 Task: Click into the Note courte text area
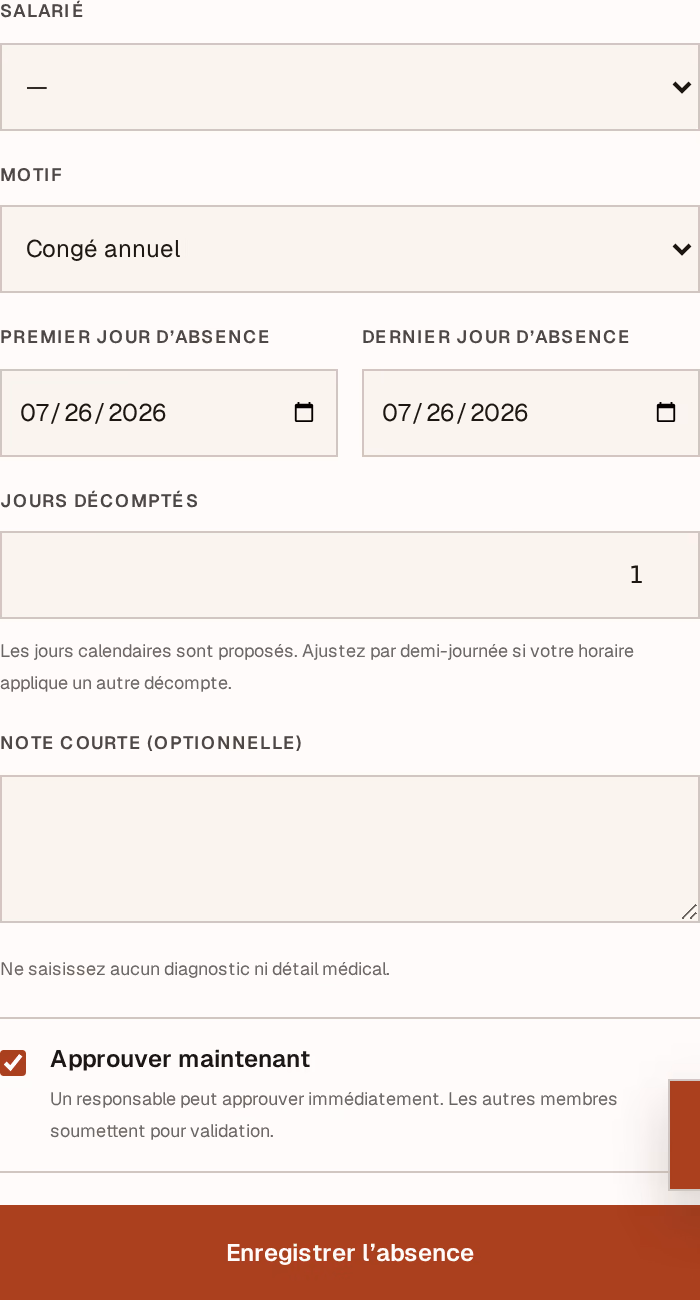pos(350,849)
